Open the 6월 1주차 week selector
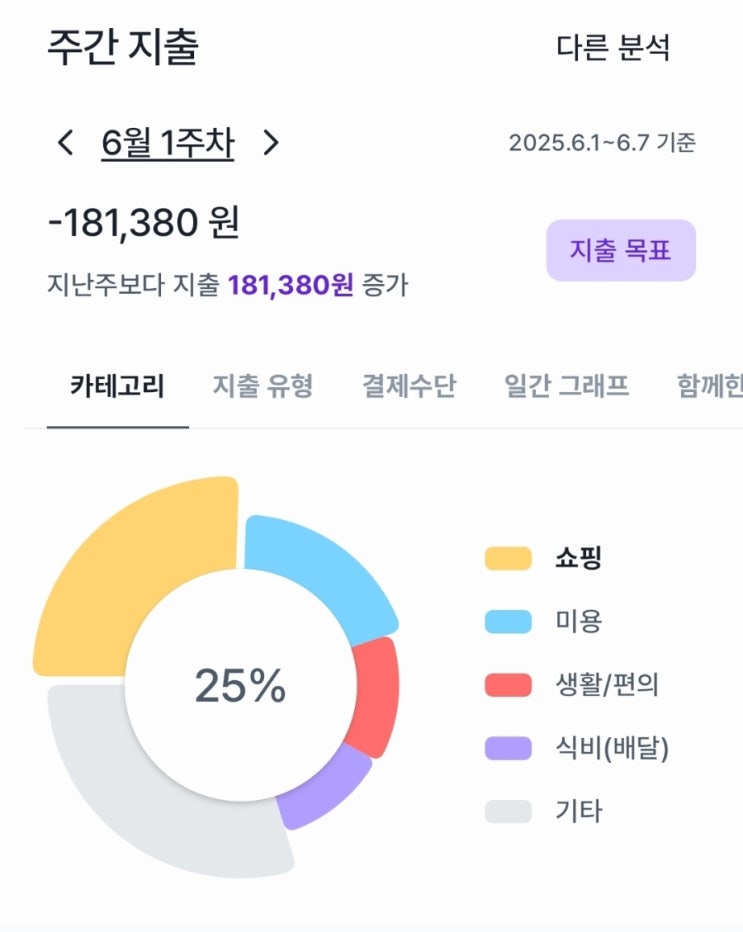Viewport: 743px width, 932px height. click(167, 144)
